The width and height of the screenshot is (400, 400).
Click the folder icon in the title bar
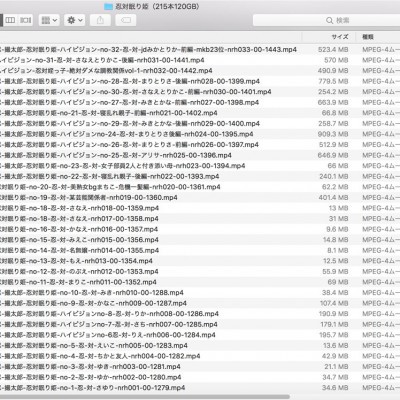point(108,6)
